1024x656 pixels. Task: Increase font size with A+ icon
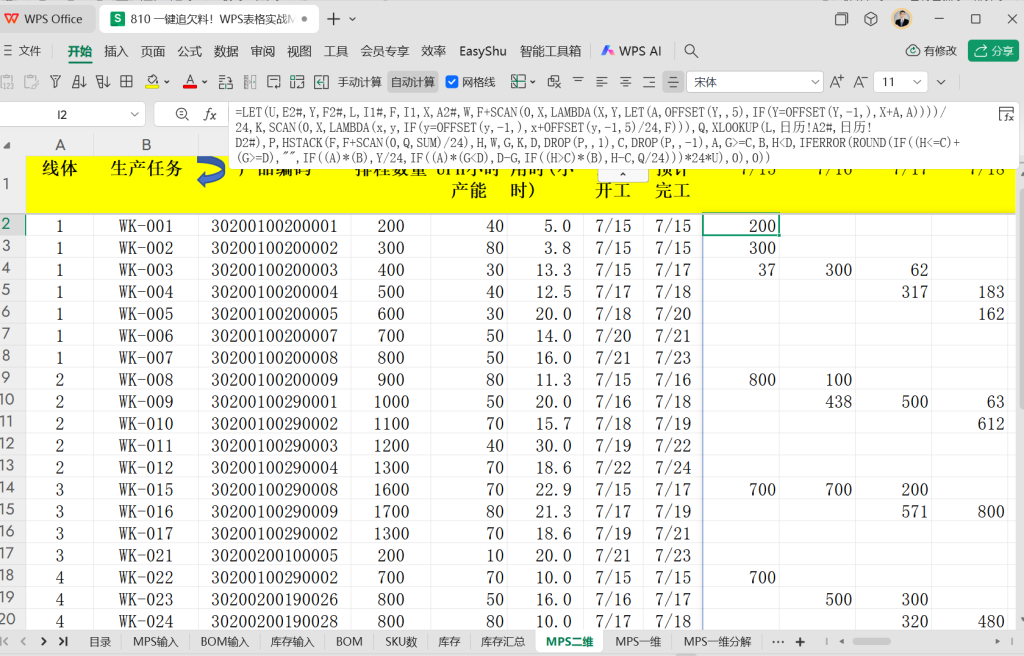click(x=837, y=82)
